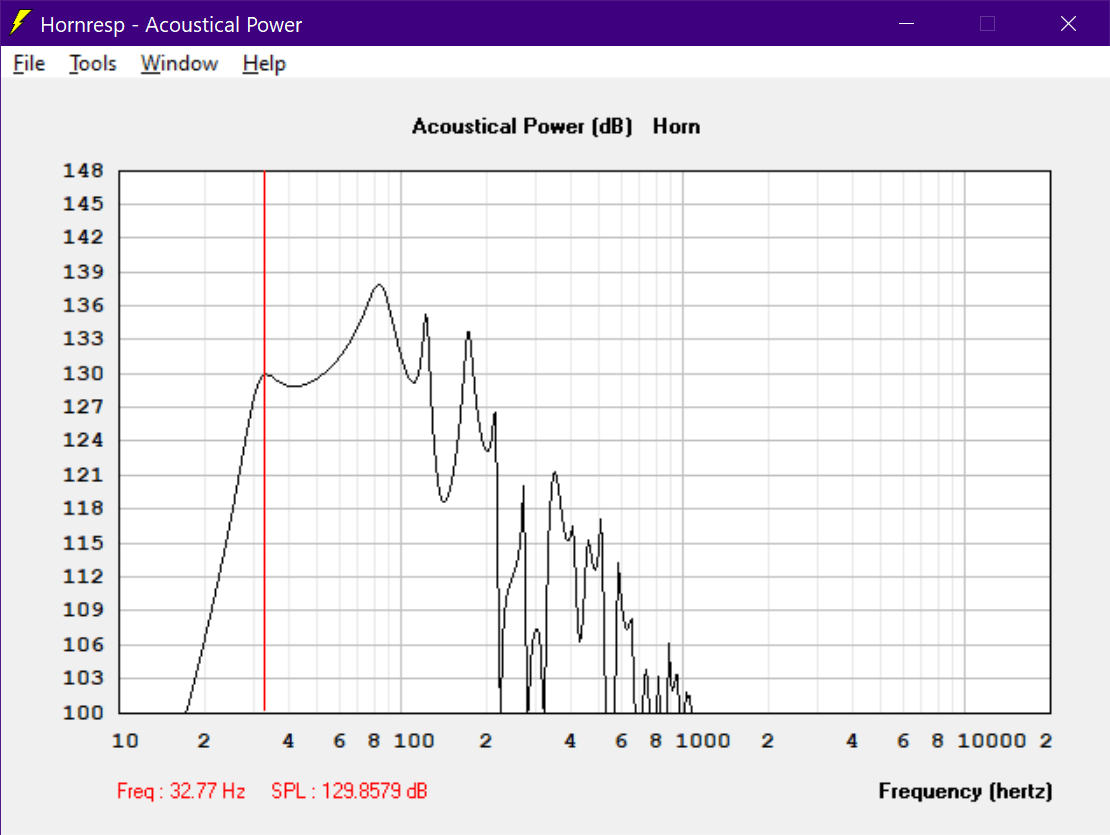Image resolution: width=1110 pixels, height=835 pixels.
Task: Click the 139 y-axis label
Action: [83, 272]
